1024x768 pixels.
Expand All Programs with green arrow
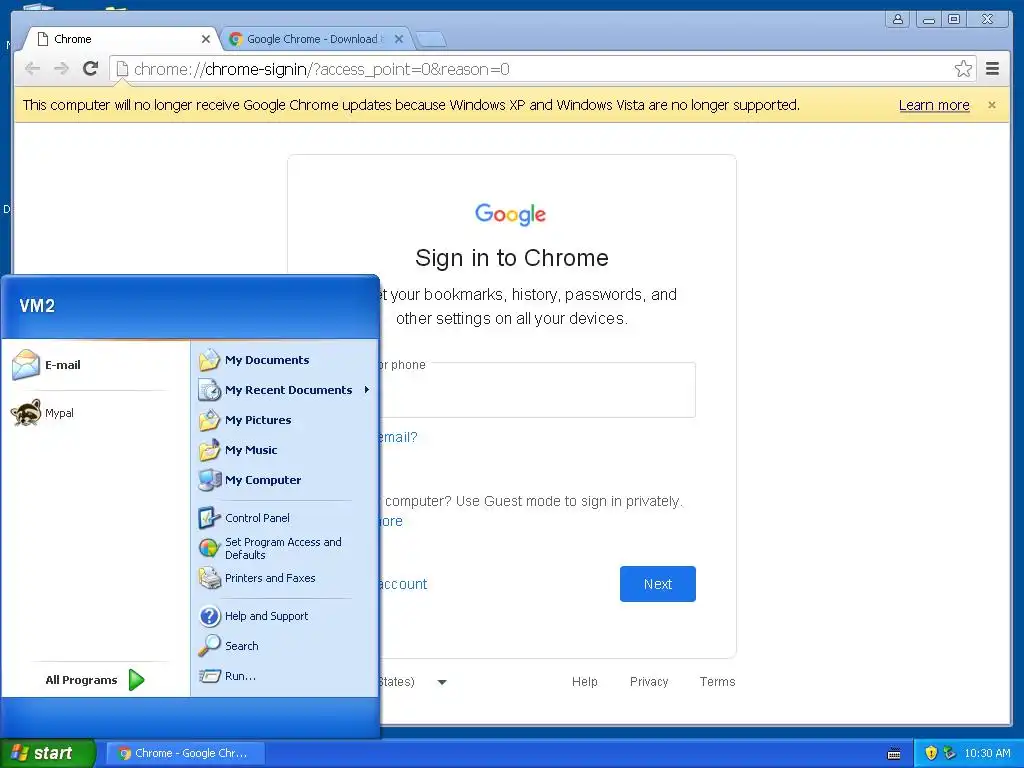(x=95, y=680)
